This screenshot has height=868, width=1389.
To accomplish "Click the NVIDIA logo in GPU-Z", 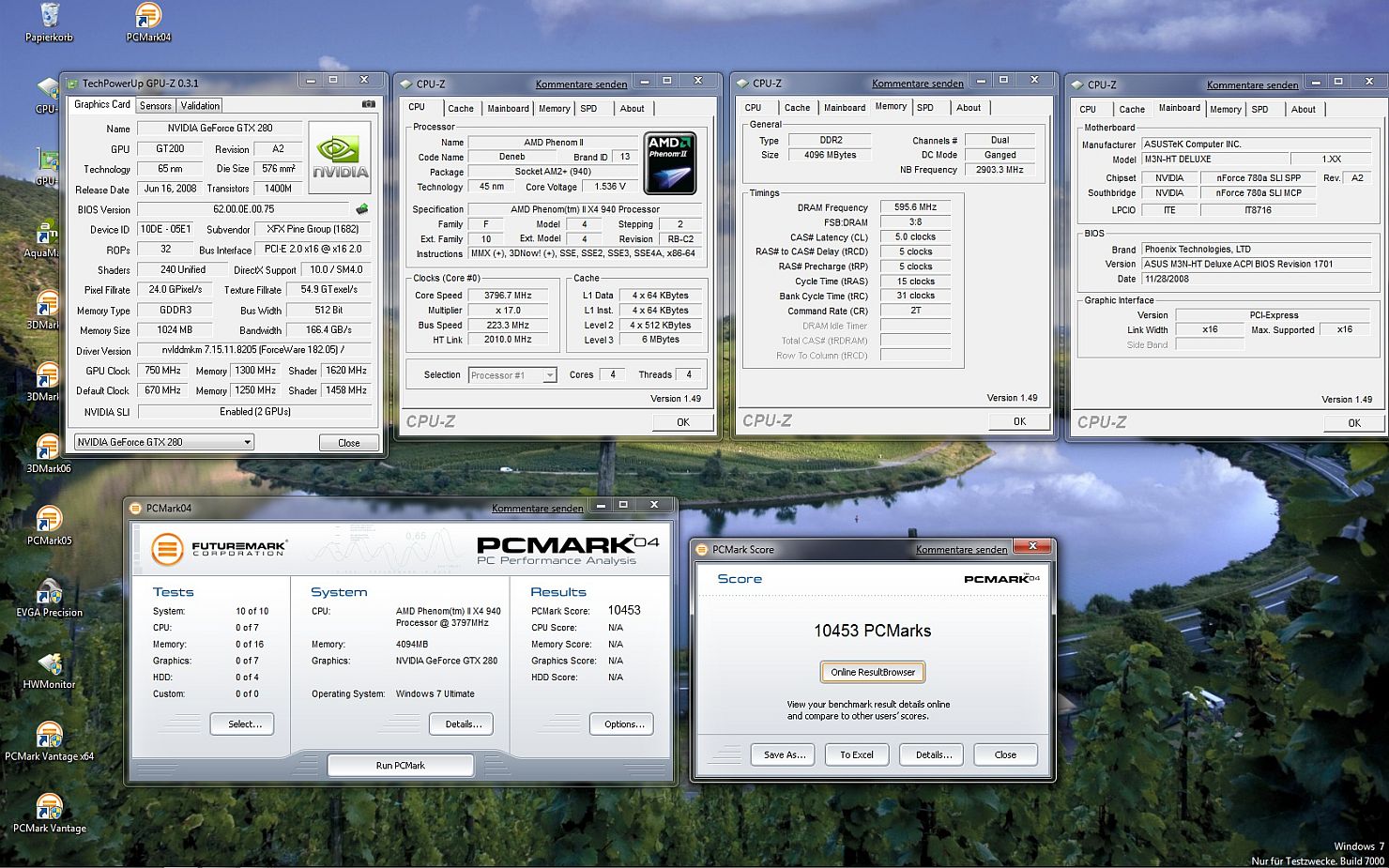I will [340, 158].
